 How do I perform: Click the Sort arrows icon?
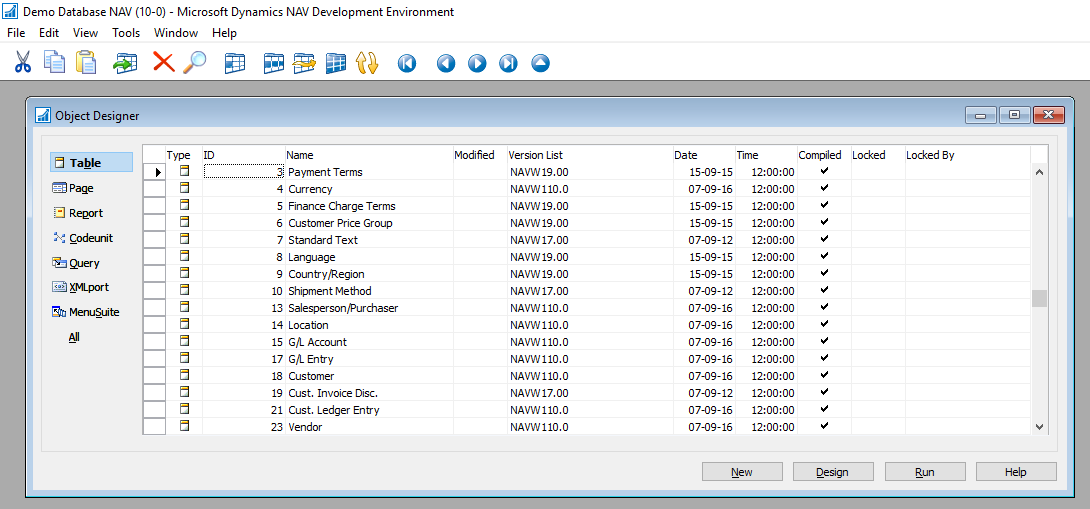tap(366, 63)
